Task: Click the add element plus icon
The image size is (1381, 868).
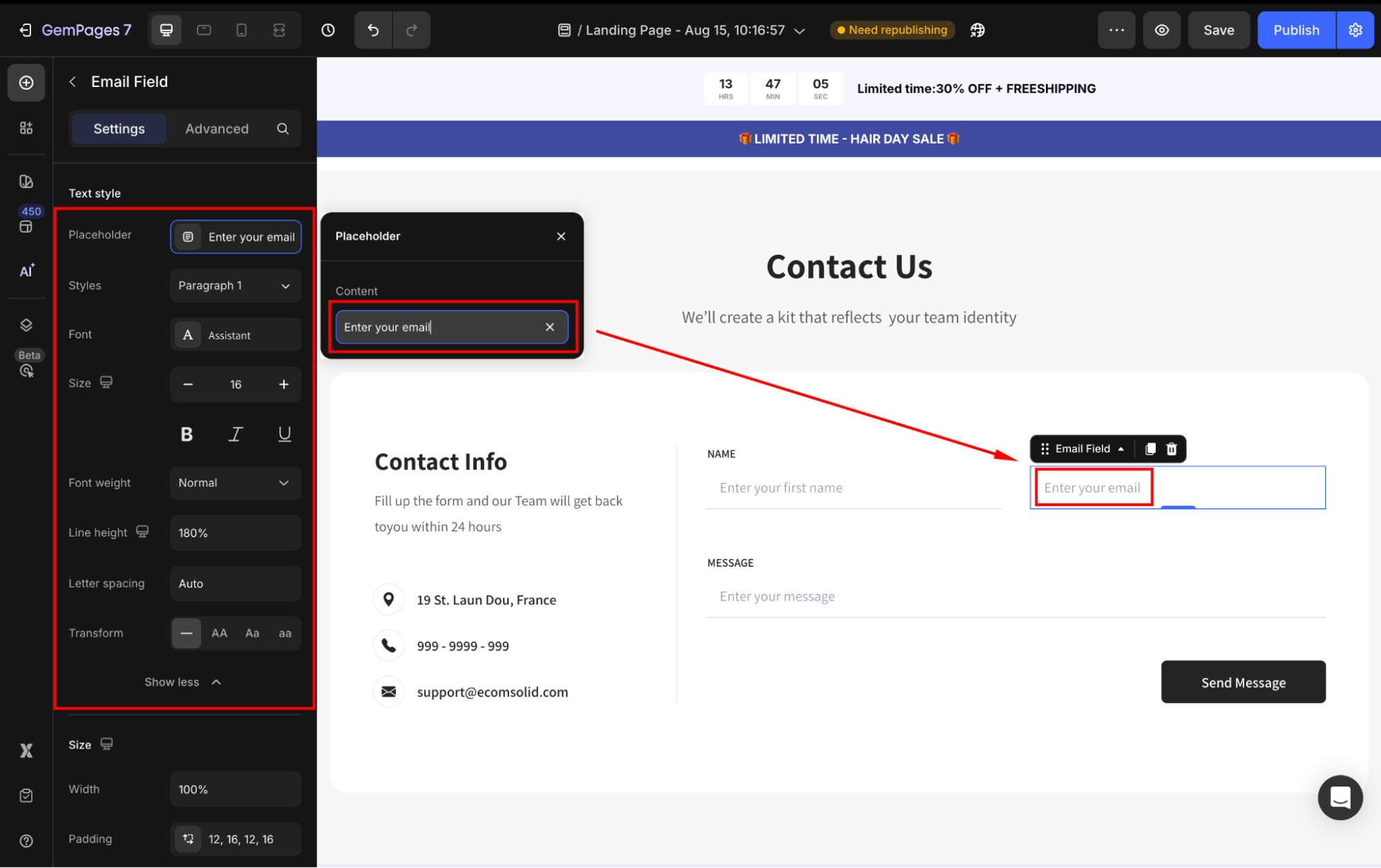Action: [x=26, y=83]
